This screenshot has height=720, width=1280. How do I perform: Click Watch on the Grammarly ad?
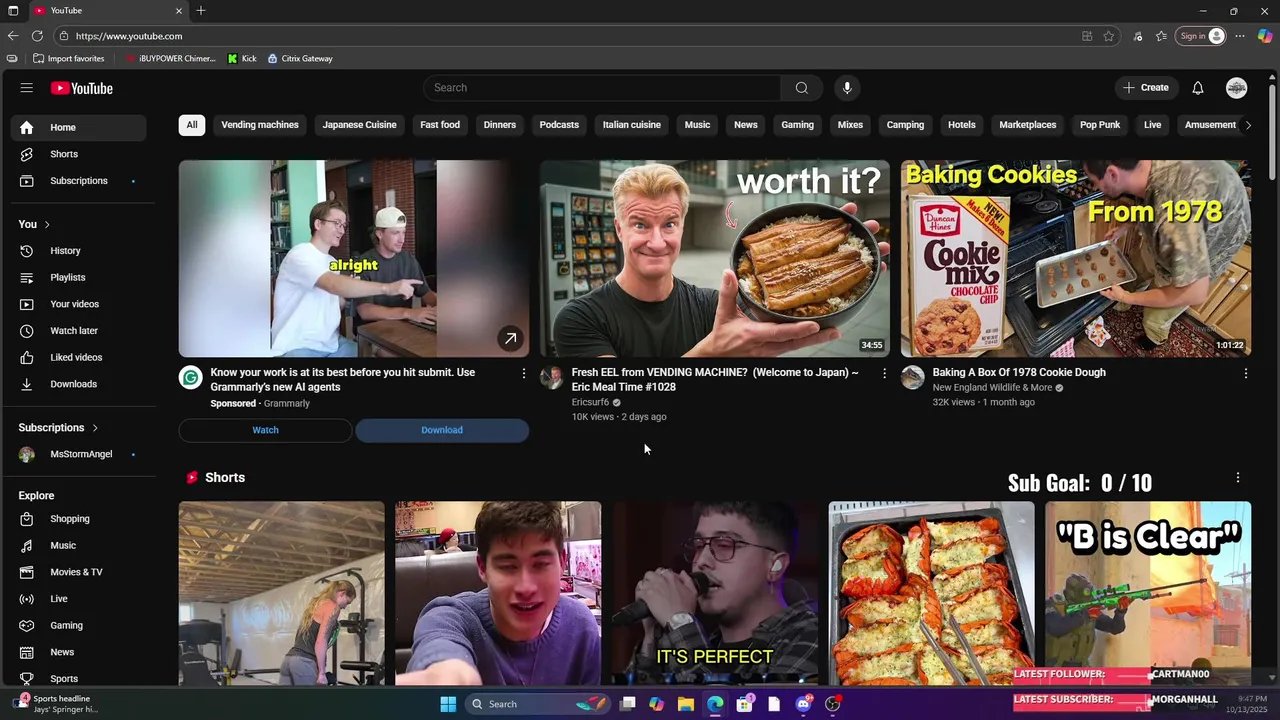click(265, 430)
